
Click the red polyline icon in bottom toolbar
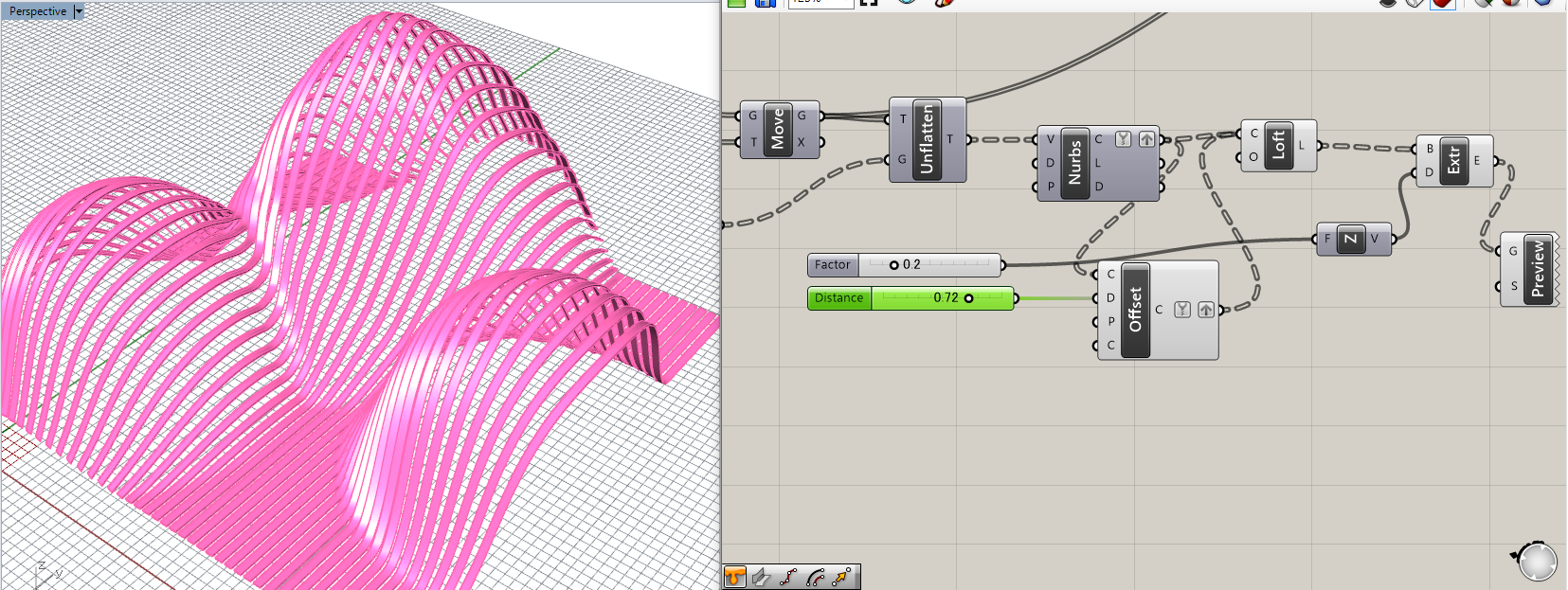788,577
